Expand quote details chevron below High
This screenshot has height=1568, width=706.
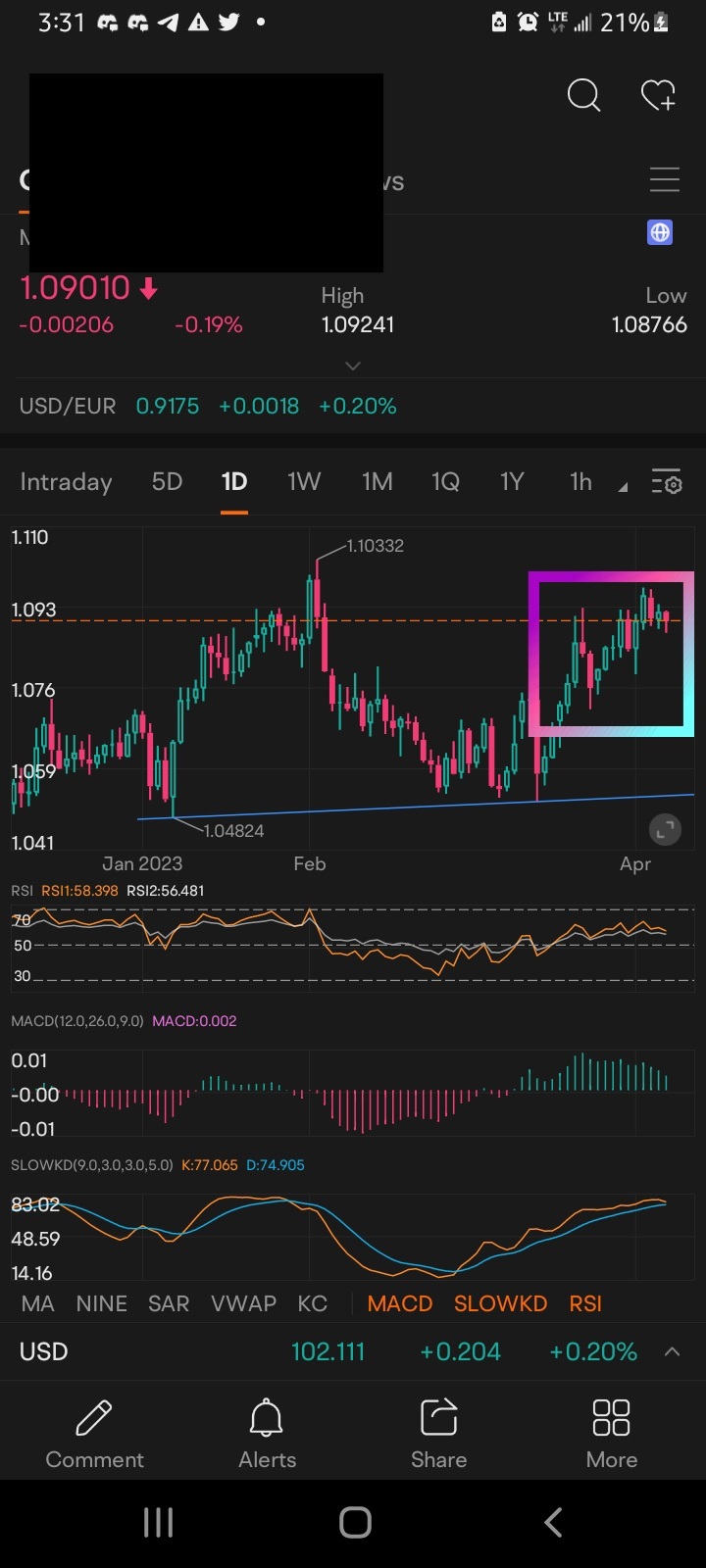354,366
